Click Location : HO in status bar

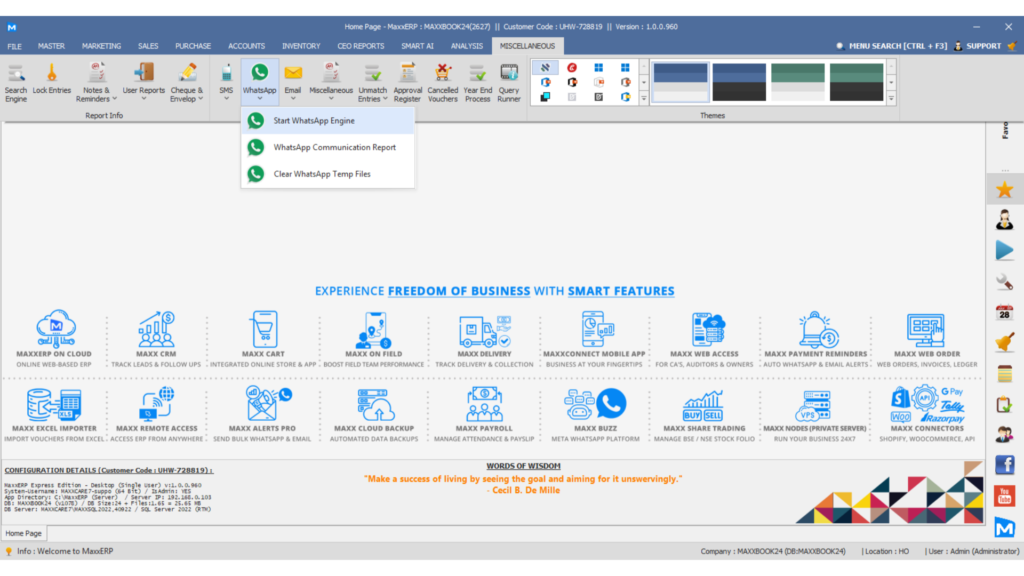point(886,552)
